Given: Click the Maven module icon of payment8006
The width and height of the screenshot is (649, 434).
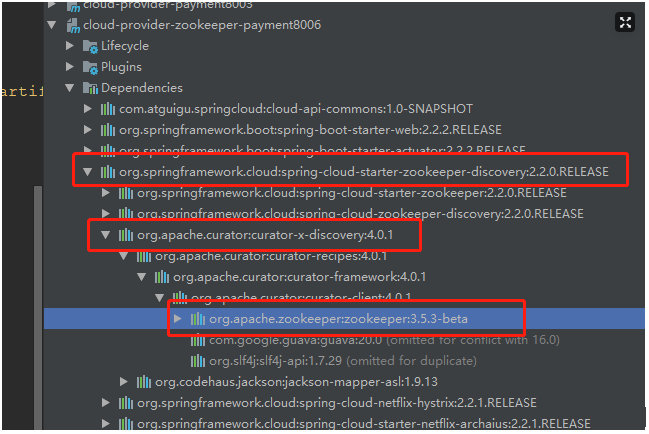Looking at the screenshot, I should (73, 26).
